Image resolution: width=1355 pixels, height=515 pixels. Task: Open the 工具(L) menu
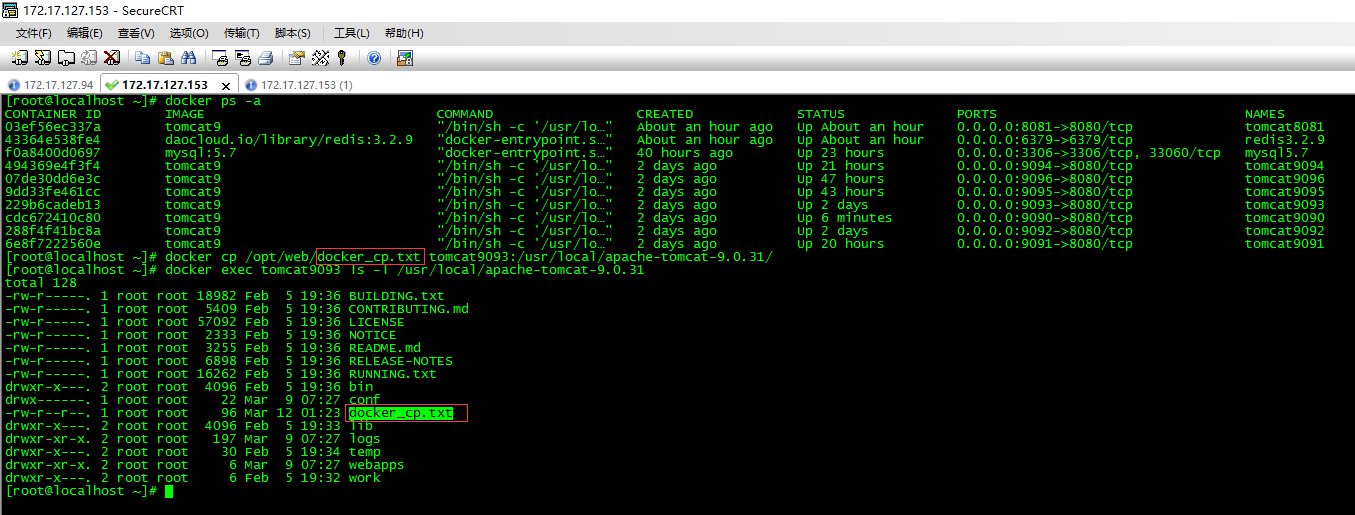(351, 33)
